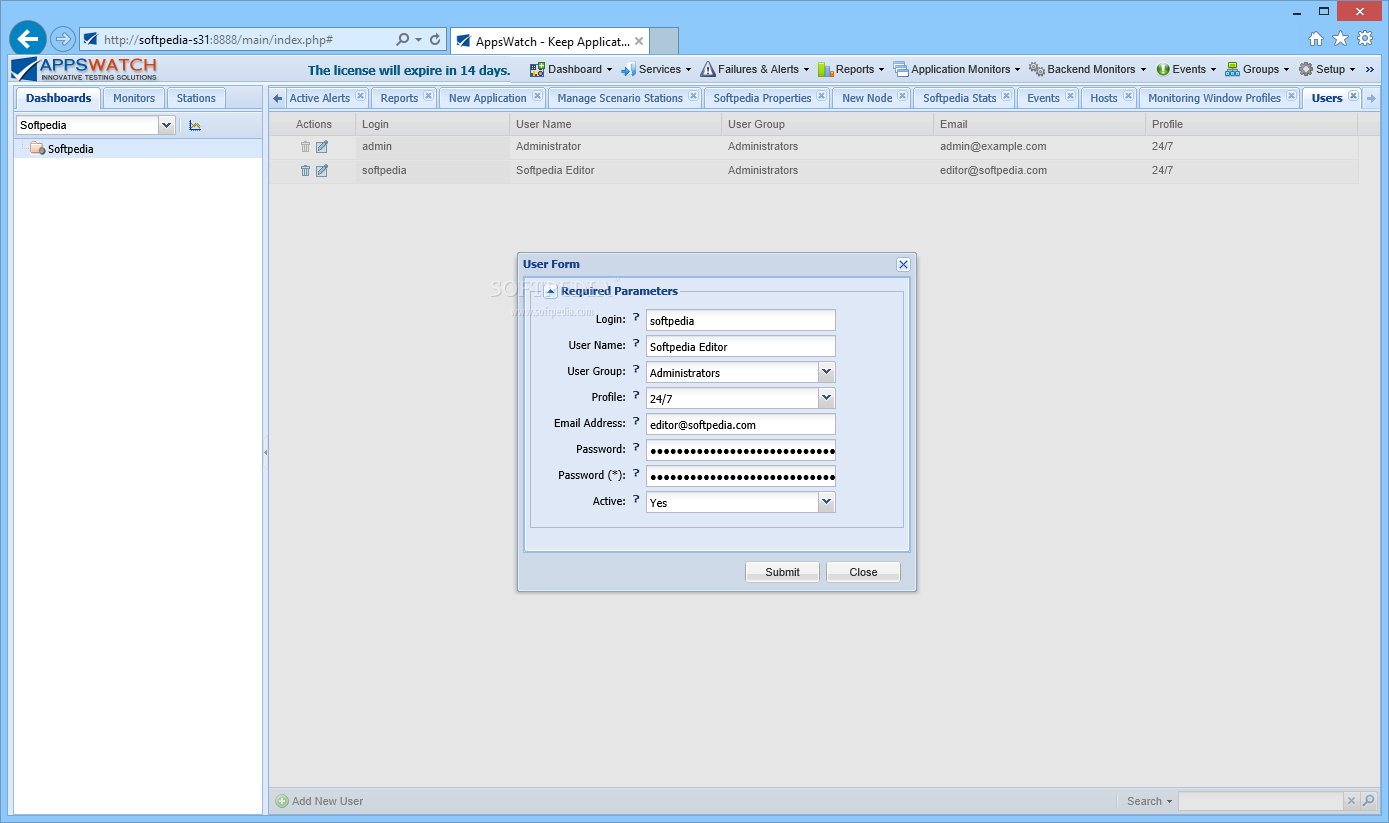Screen dimensions: 1389x823
Task: Open the Services menu
Action: [x=656, y=69]
